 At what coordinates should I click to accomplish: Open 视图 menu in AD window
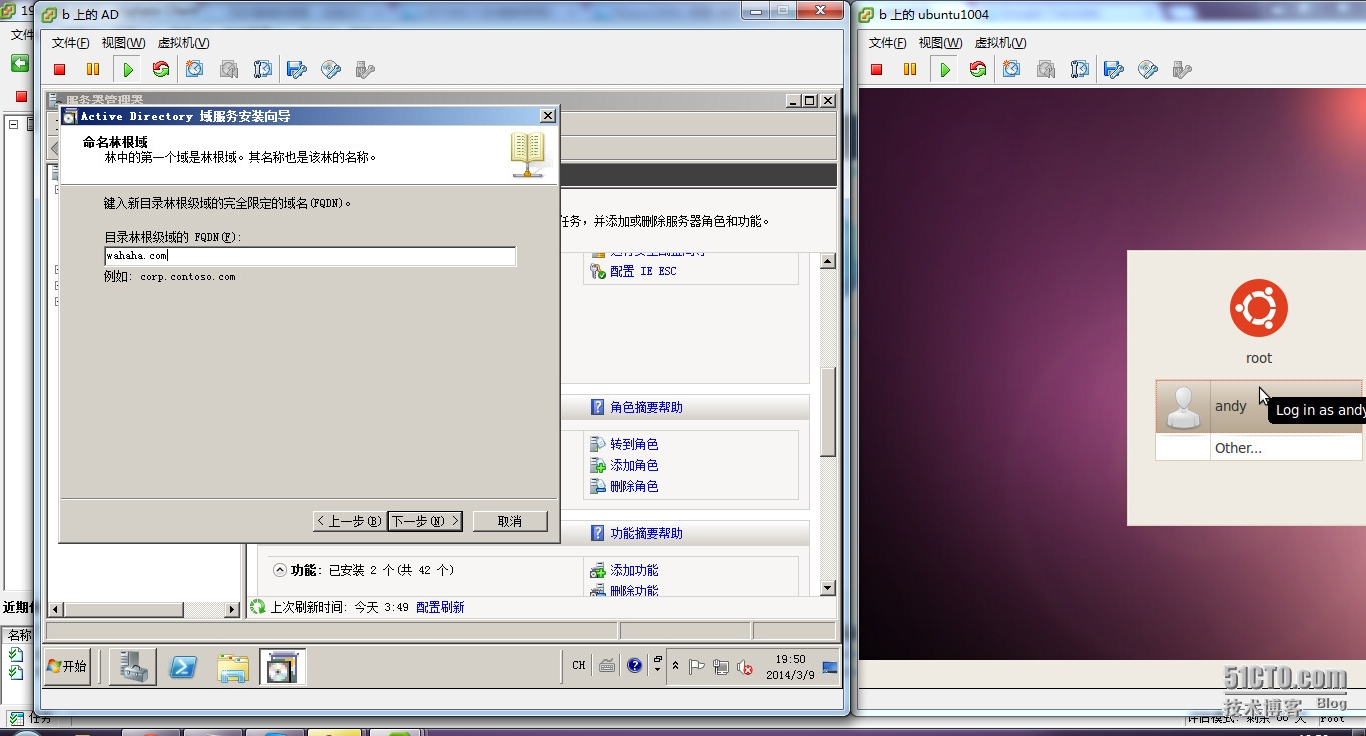click(x=123, y=43)
